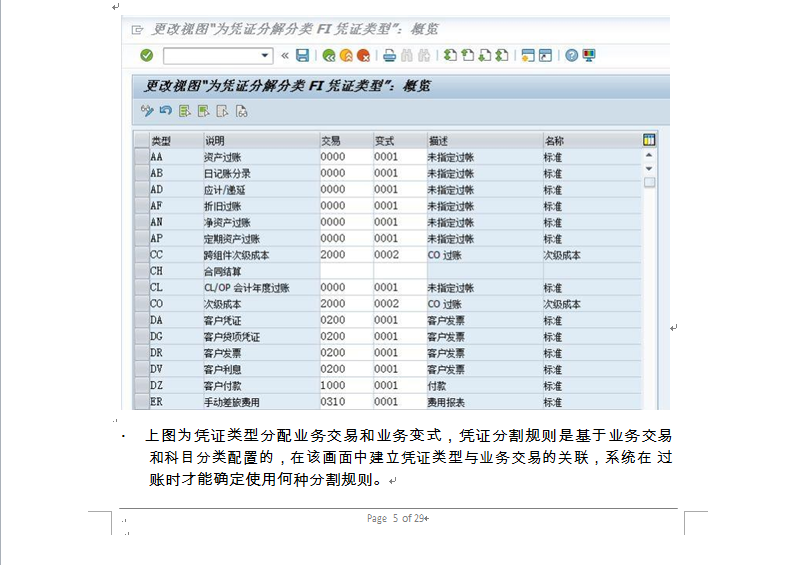Click the 合同结算 cell

(261, 271)
